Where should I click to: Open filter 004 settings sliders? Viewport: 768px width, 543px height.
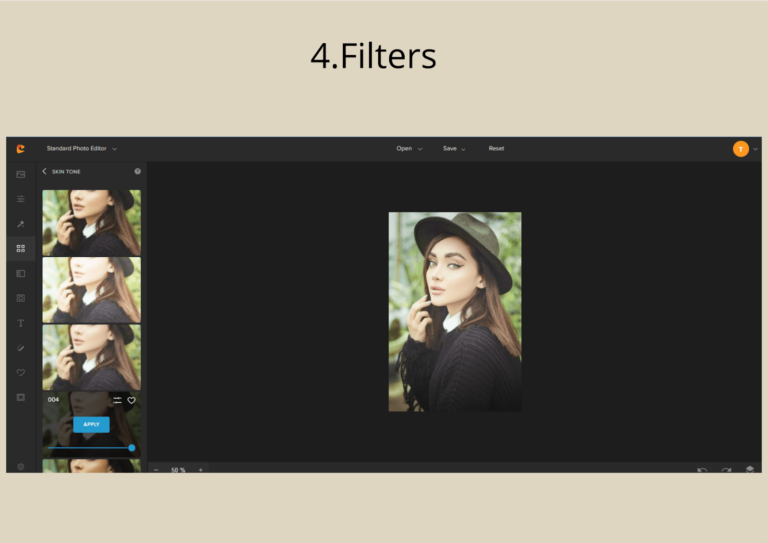tap(118, 400)
